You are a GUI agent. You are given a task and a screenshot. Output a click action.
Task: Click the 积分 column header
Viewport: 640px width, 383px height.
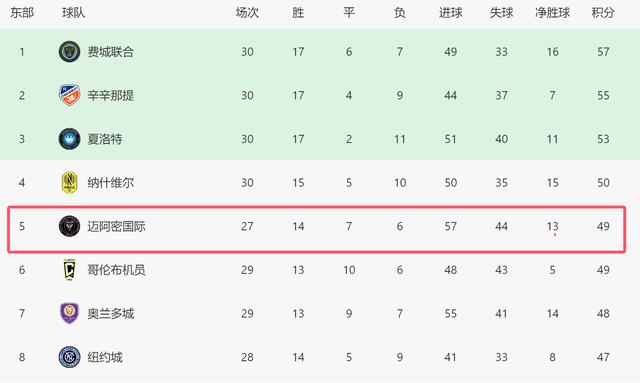603,13
